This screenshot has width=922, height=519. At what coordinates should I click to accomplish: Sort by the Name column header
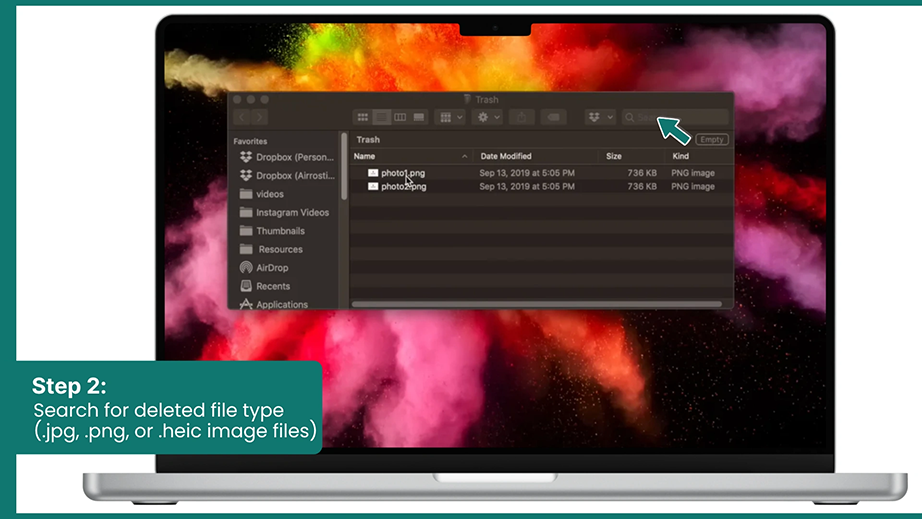[365, 156]
